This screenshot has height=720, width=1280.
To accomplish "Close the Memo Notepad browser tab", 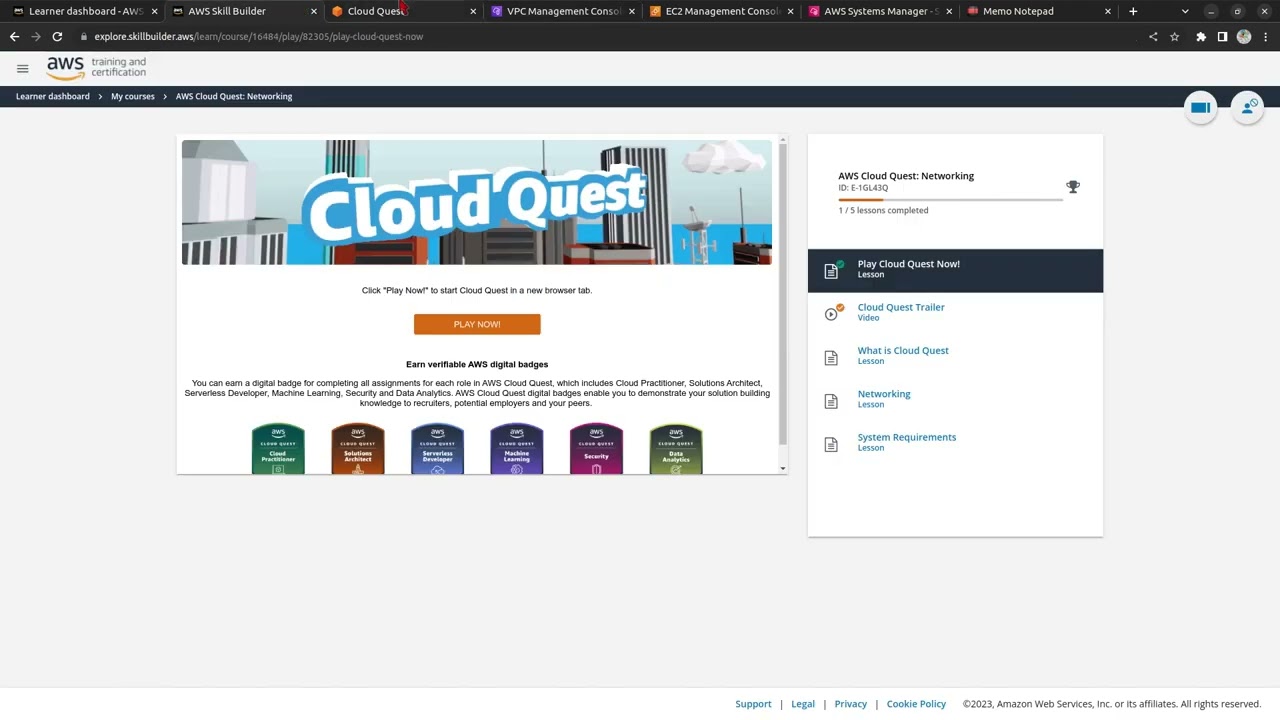I will click(x=1108, y=11).
